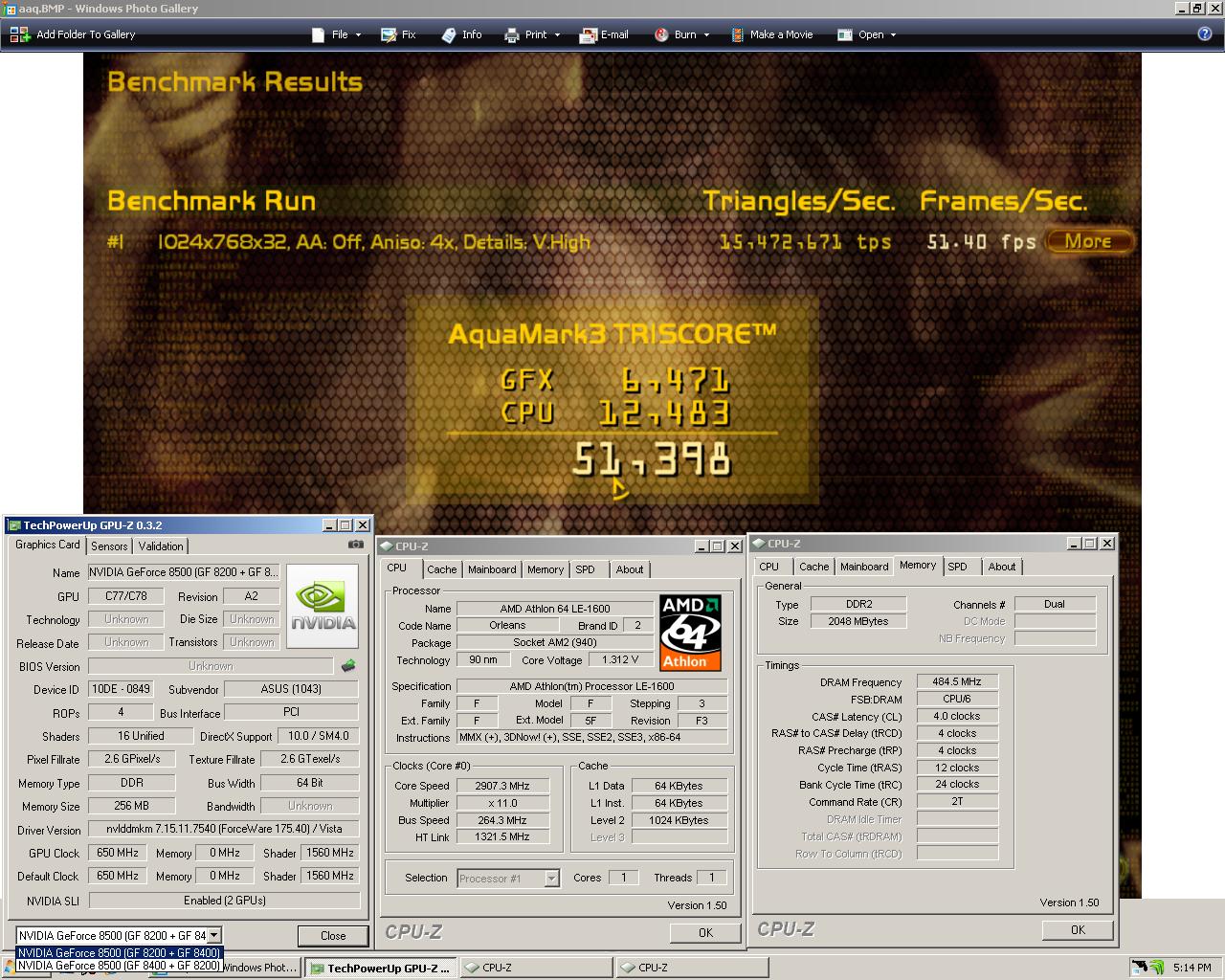Click the Windows Photo Gallery taskbar button
The height and width of the screenshot is (980, 1225).
(260, 968)
